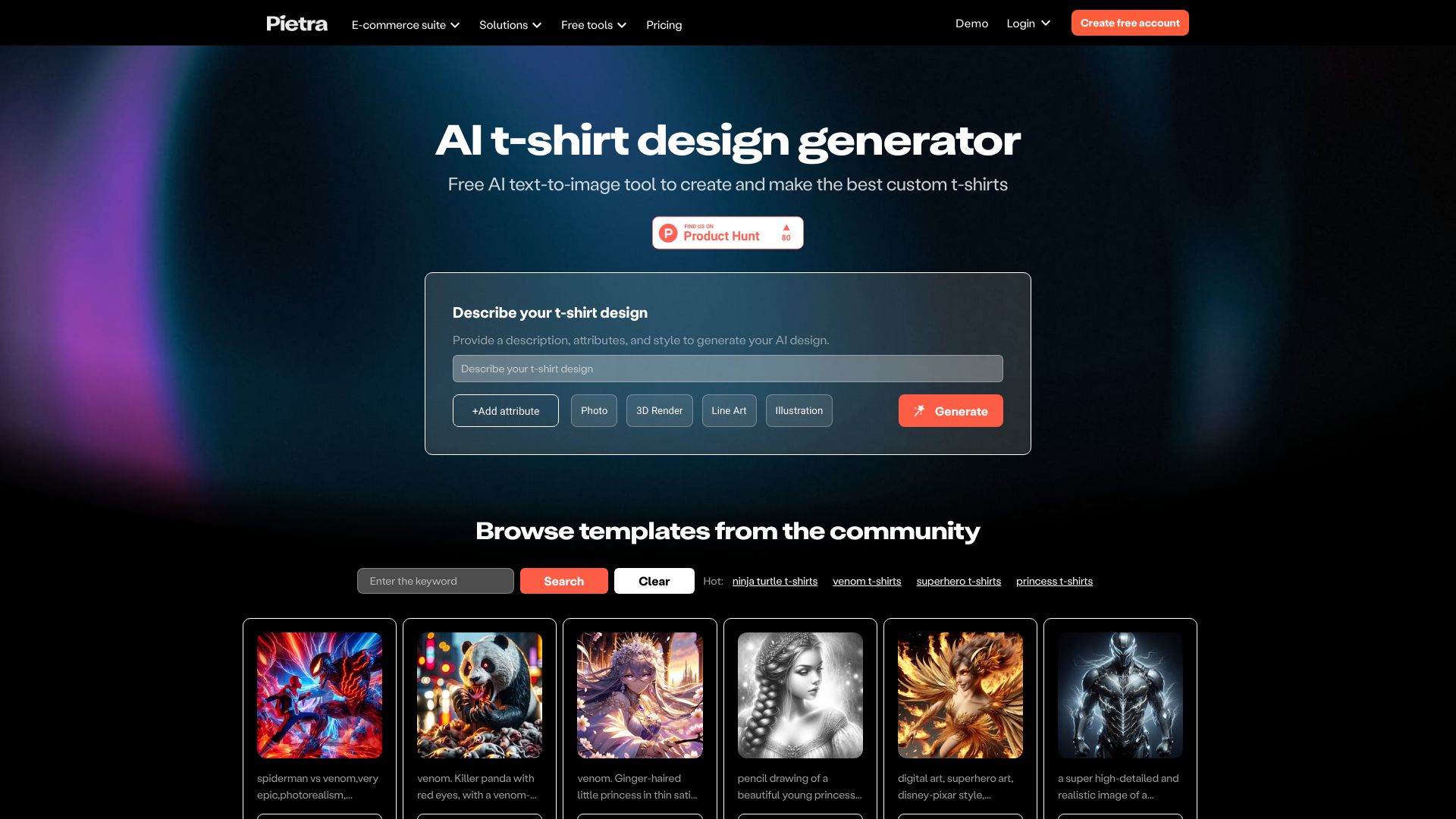Click the Search icon button

pyautogui.click(x=563, y=580)
